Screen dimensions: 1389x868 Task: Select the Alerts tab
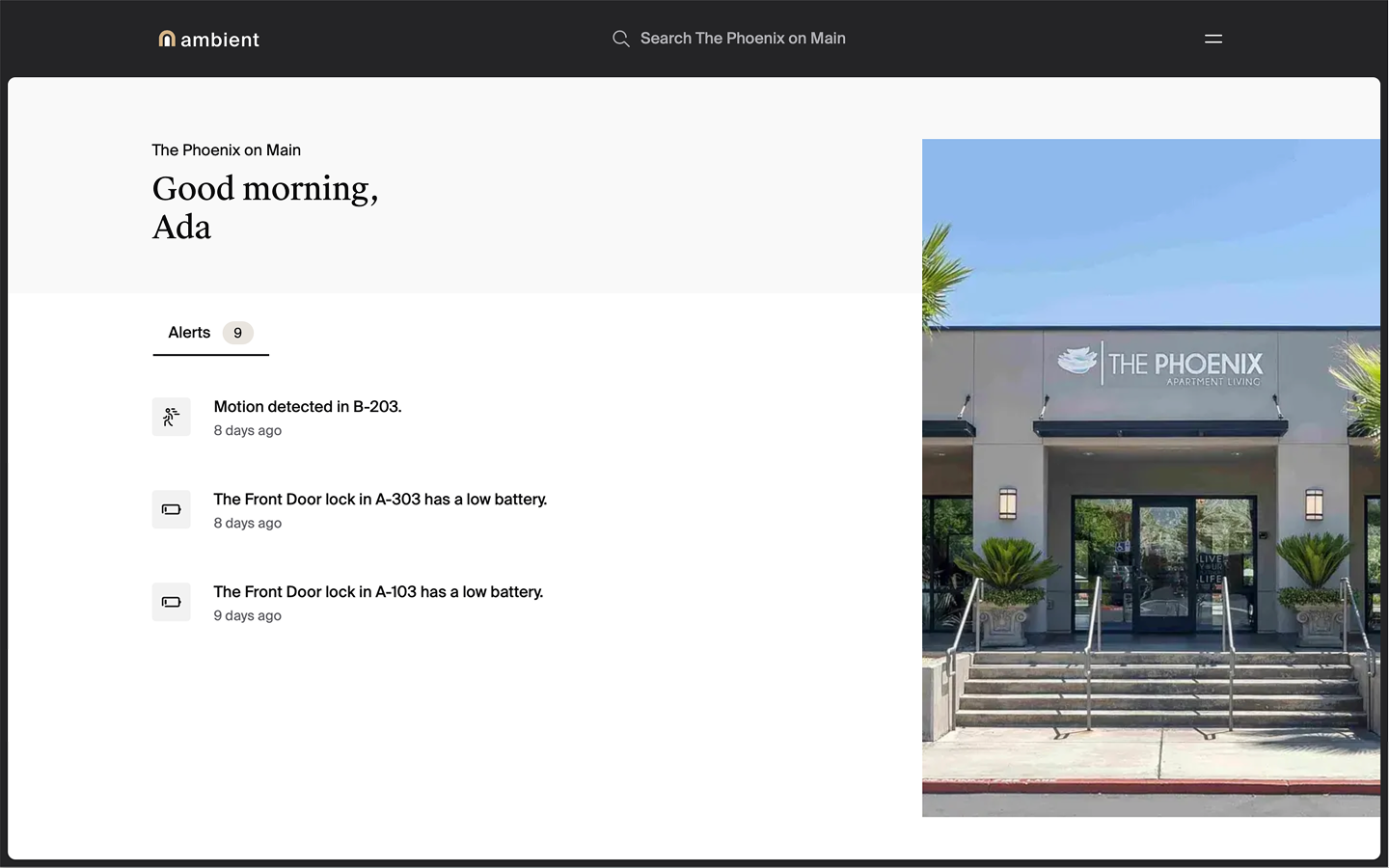click(x=189, y=333)
